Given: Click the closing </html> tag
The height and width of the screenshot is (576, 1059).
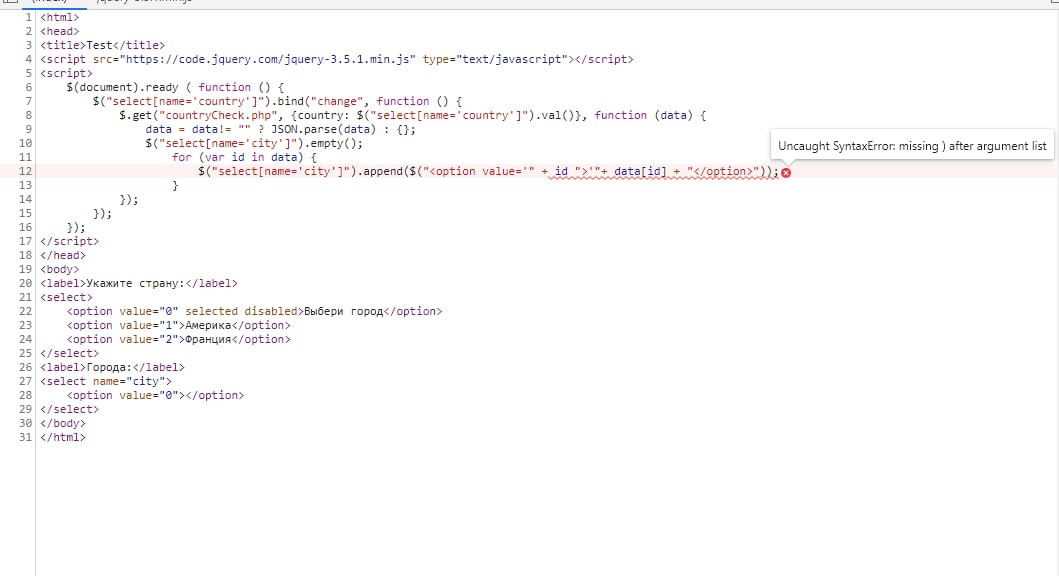Looking at the screenshot, I should [63, 438].
